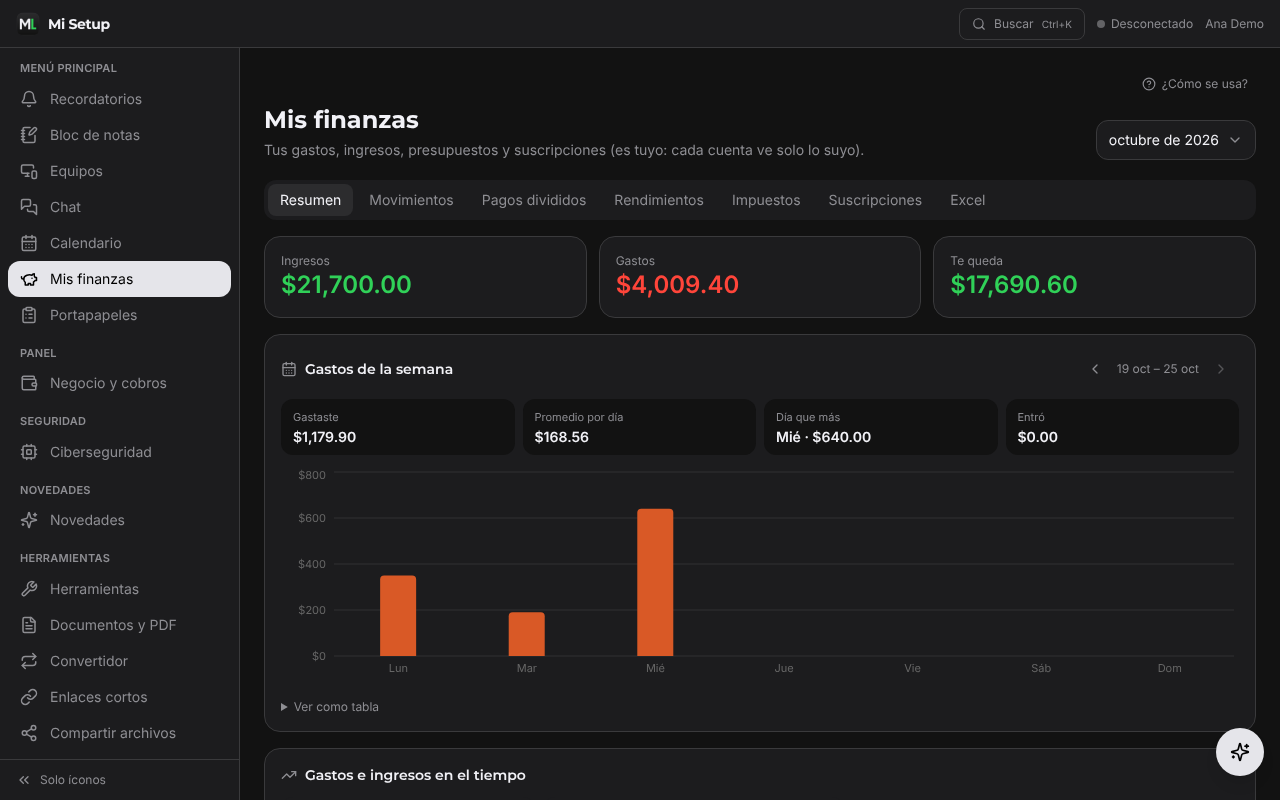The image size is (1280, 800).
Task: Expand Ver como tabla disclosure
Action: click(330, 707)
